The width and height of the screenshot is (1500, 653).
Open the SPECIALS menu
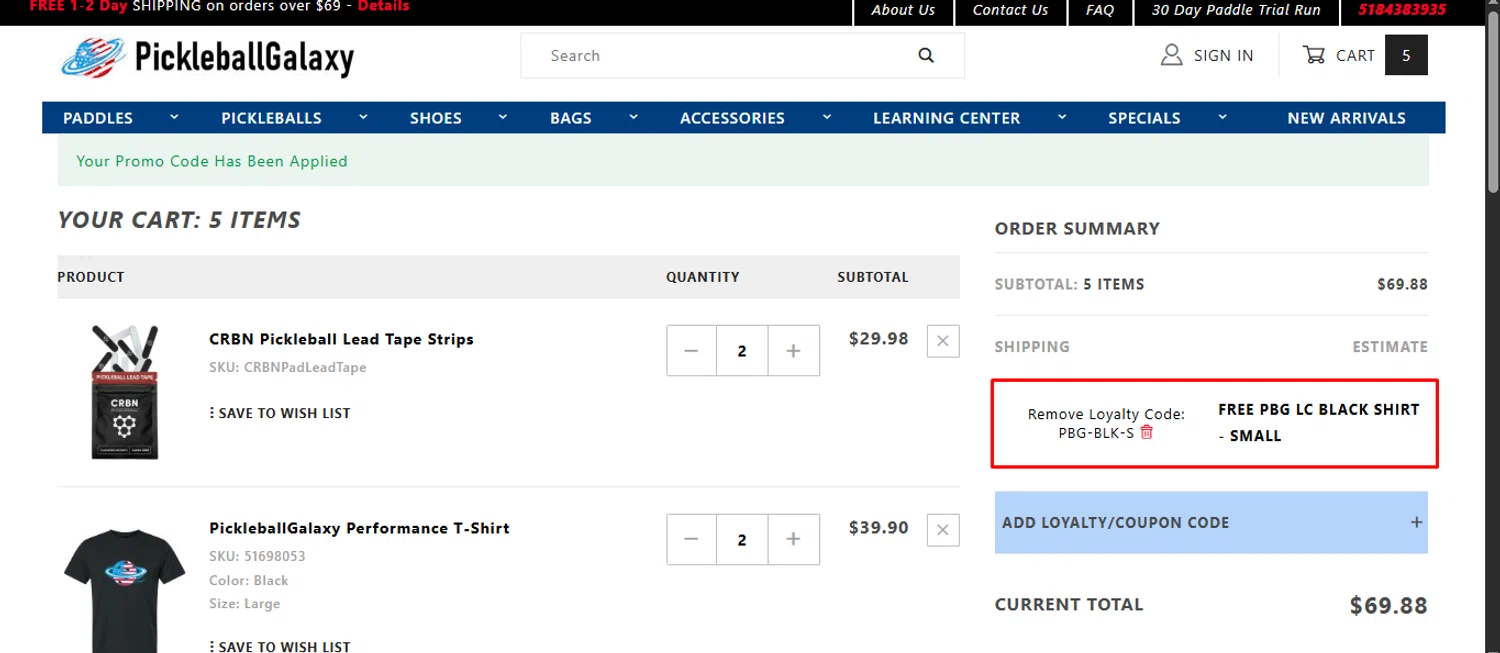click(1144, 118)
